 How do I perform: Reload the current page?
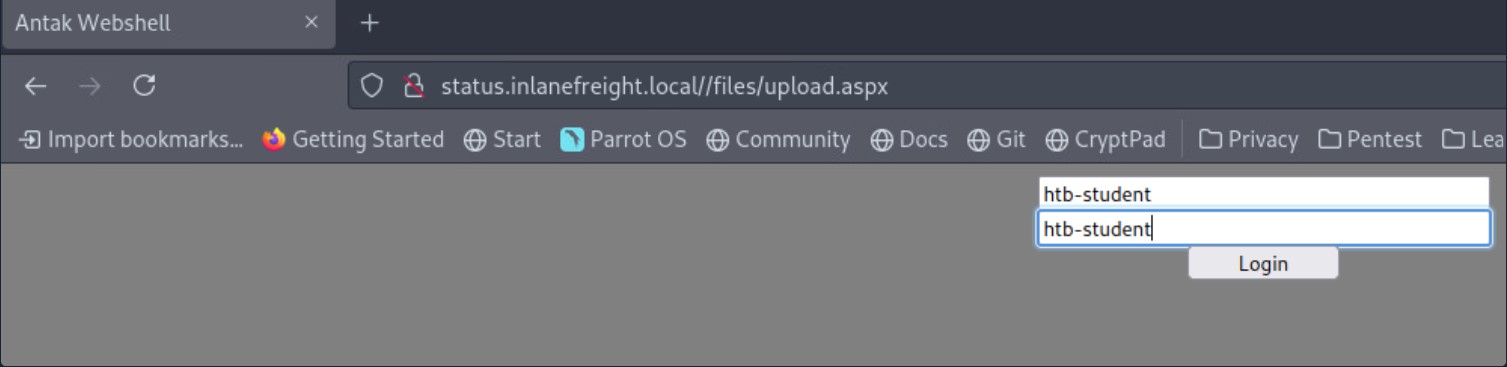click(x=144, y=86)
